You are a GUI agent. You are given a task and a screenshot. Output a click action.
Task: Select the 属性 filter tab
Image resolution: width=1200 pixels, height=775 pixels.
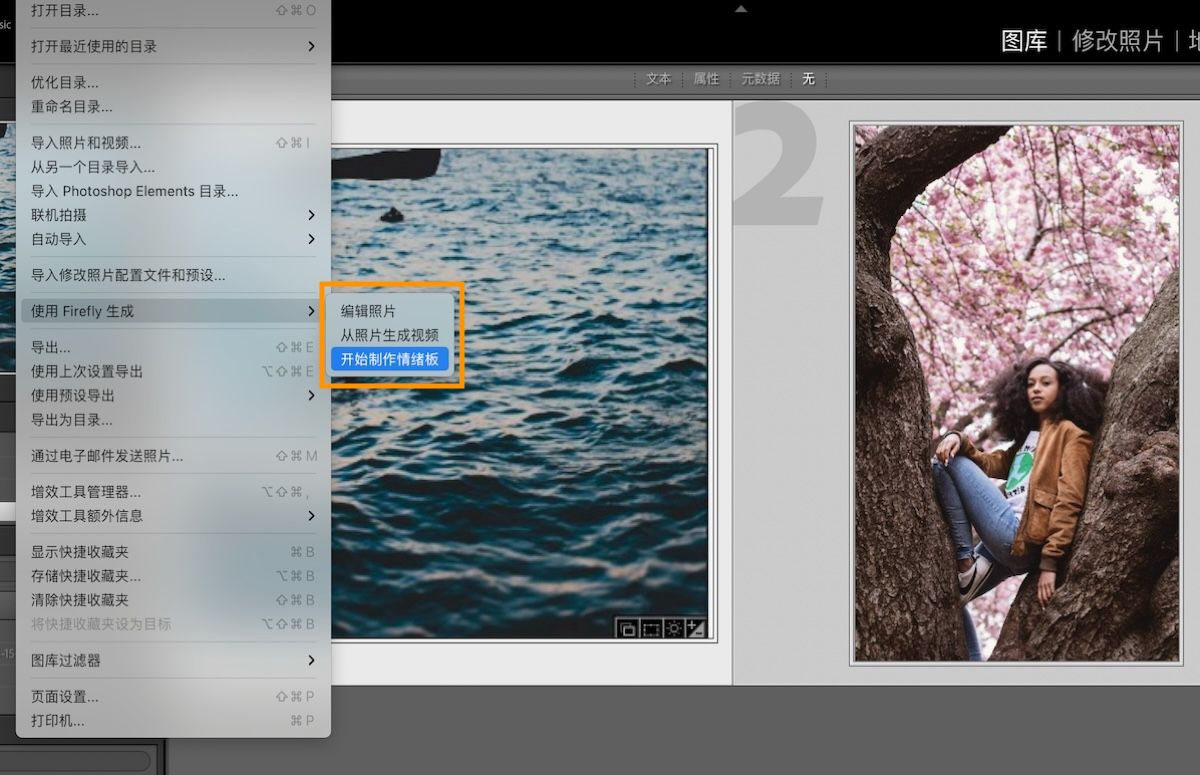coord(706,79)
